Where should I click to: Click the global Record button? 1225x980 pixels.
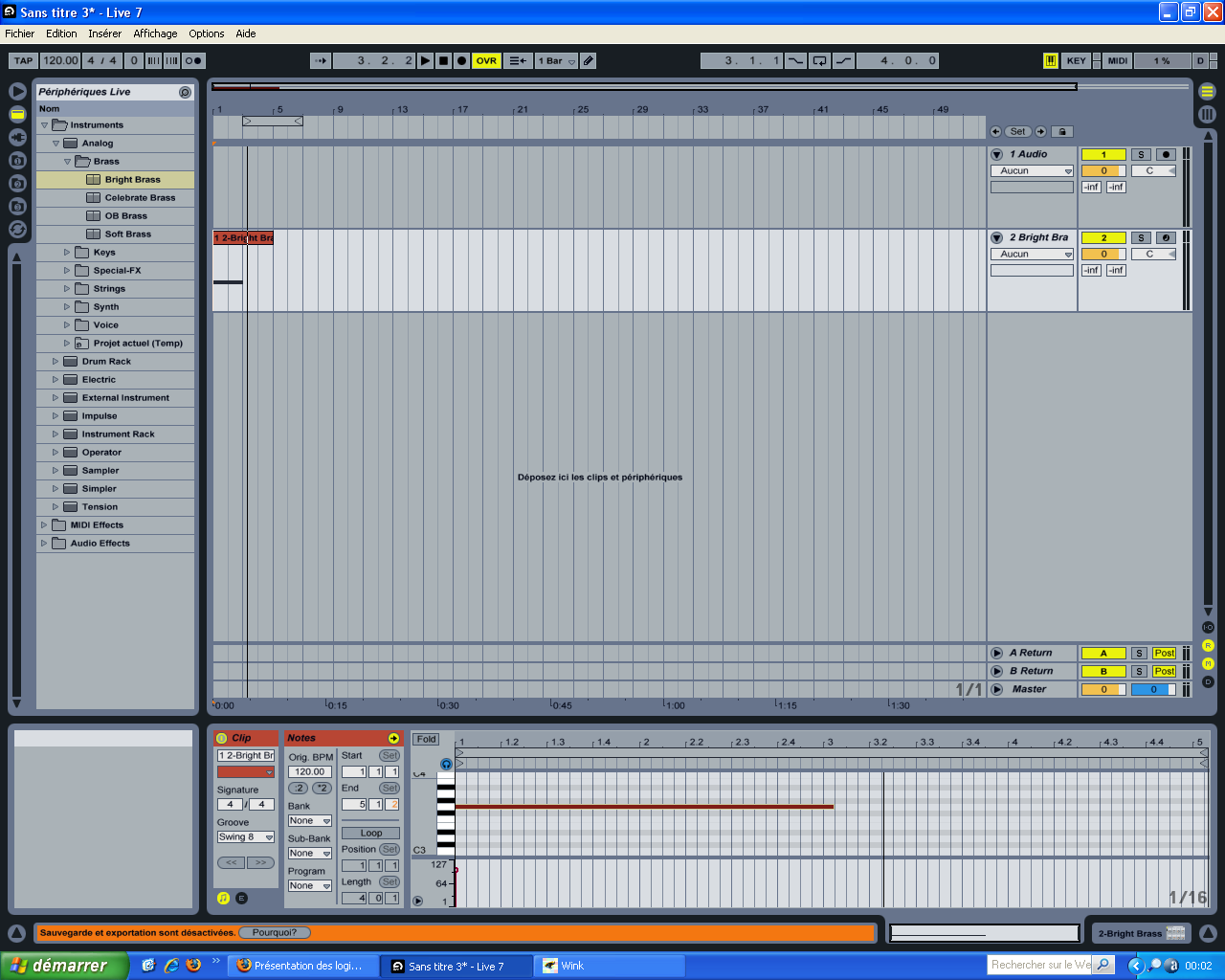pos(461,60)
